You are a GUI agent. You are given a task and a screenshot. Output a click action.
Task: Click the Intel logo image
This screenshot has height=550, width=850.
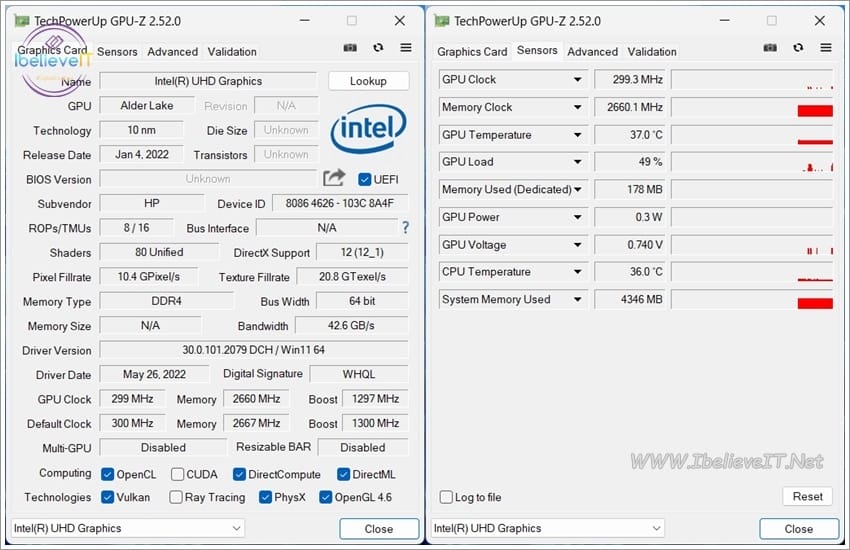[x=369, y=128]
